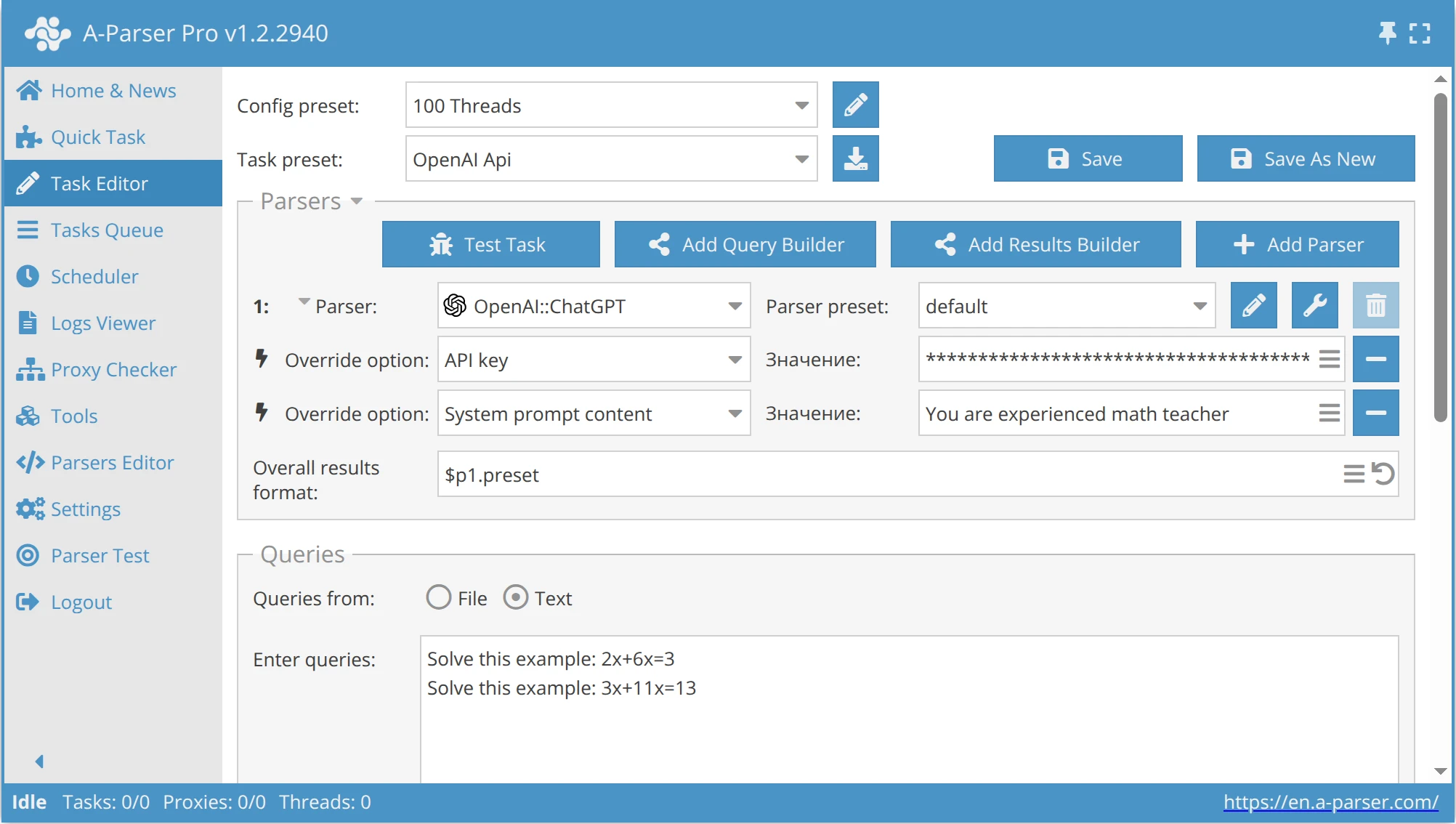
Task: Save the task as new preset
Action: click(1305, 158)
